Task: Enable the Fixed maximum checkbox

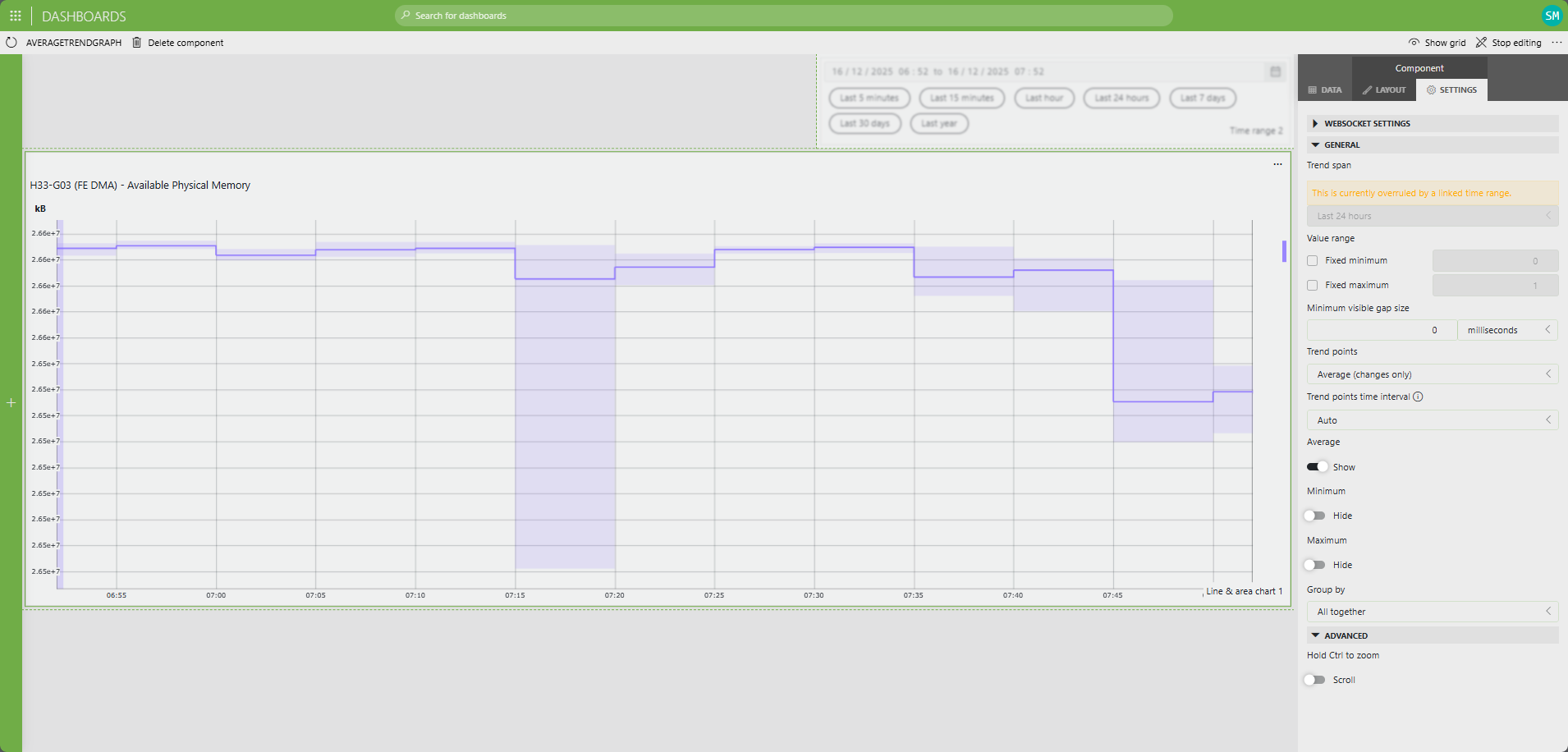Action: coord(1312,285)
